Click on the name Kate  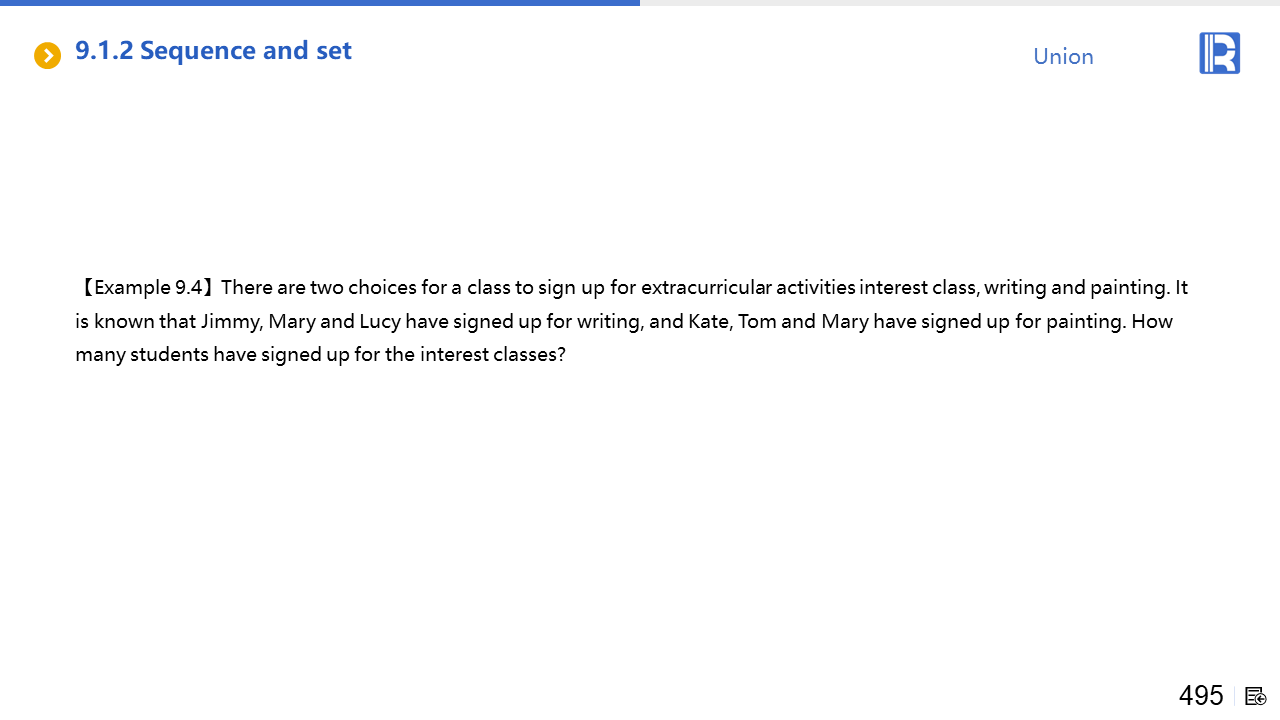click(708, 322)
